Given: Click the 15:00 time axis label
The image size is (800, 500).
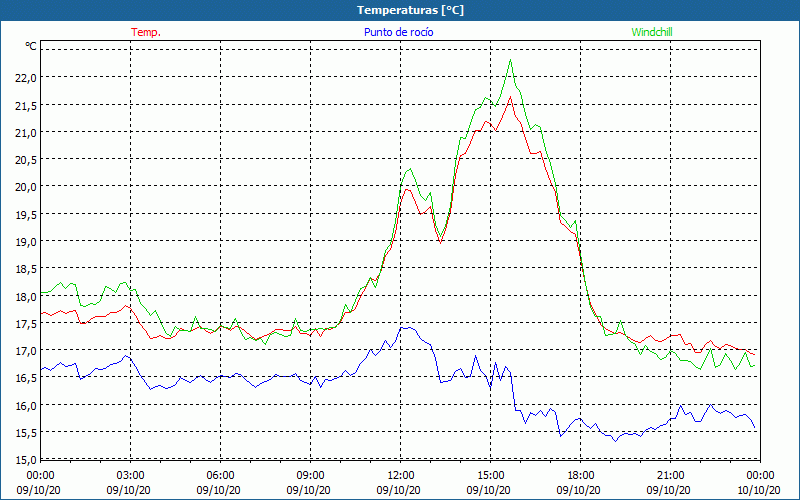Looking at the screenshot, I should [490, 476].
